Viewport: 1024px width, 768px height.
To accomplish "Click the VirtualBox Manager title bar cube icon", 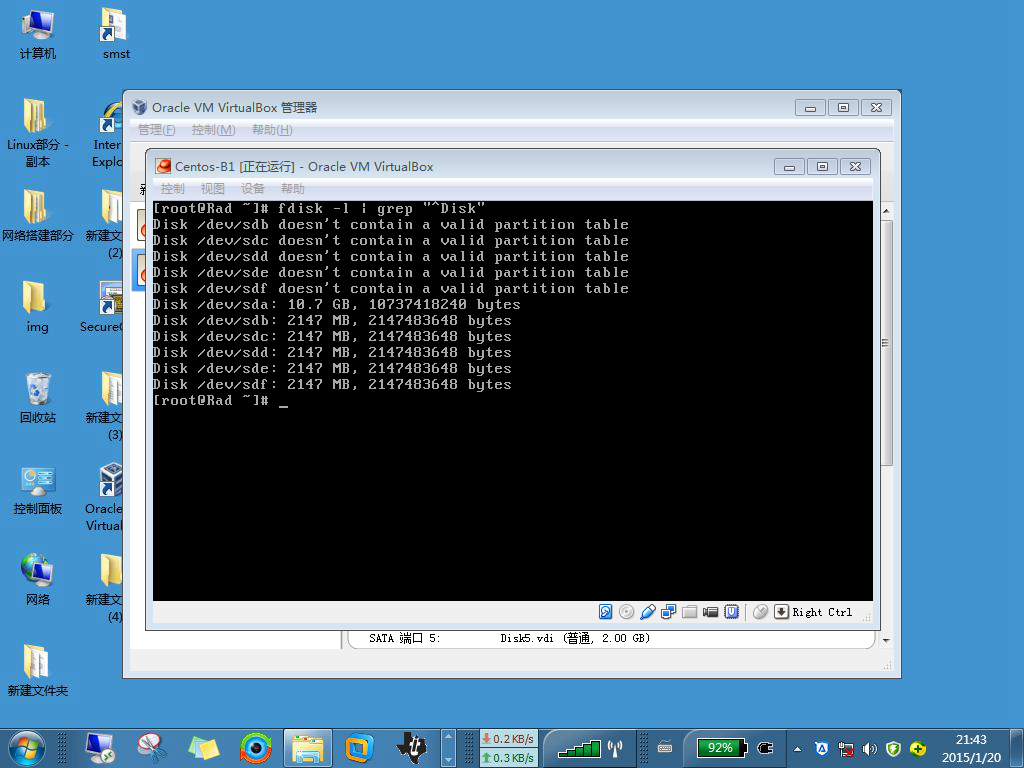I will (139, 107).
